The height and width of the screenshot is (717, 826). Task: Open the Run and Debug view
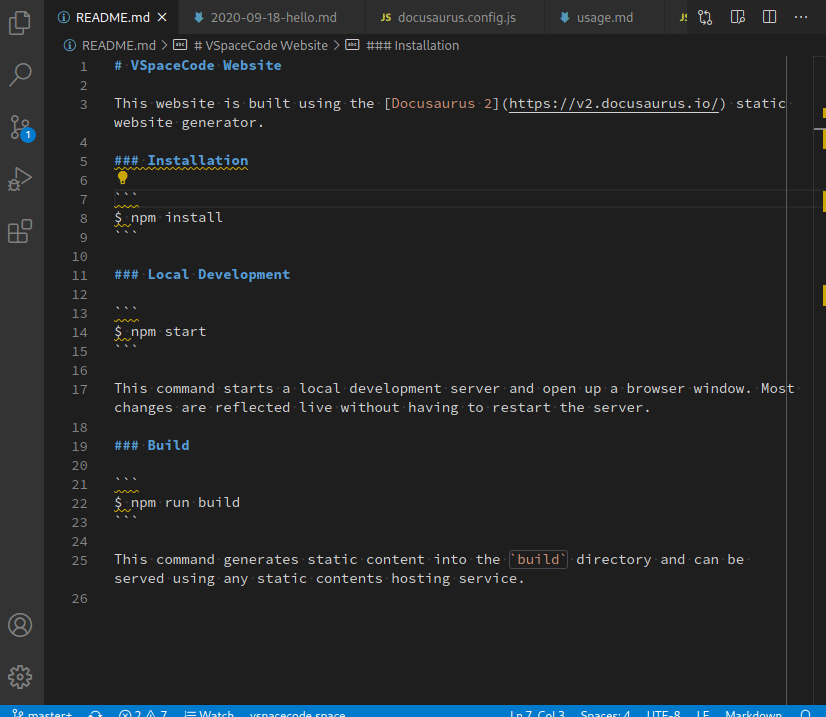(20, 179)
